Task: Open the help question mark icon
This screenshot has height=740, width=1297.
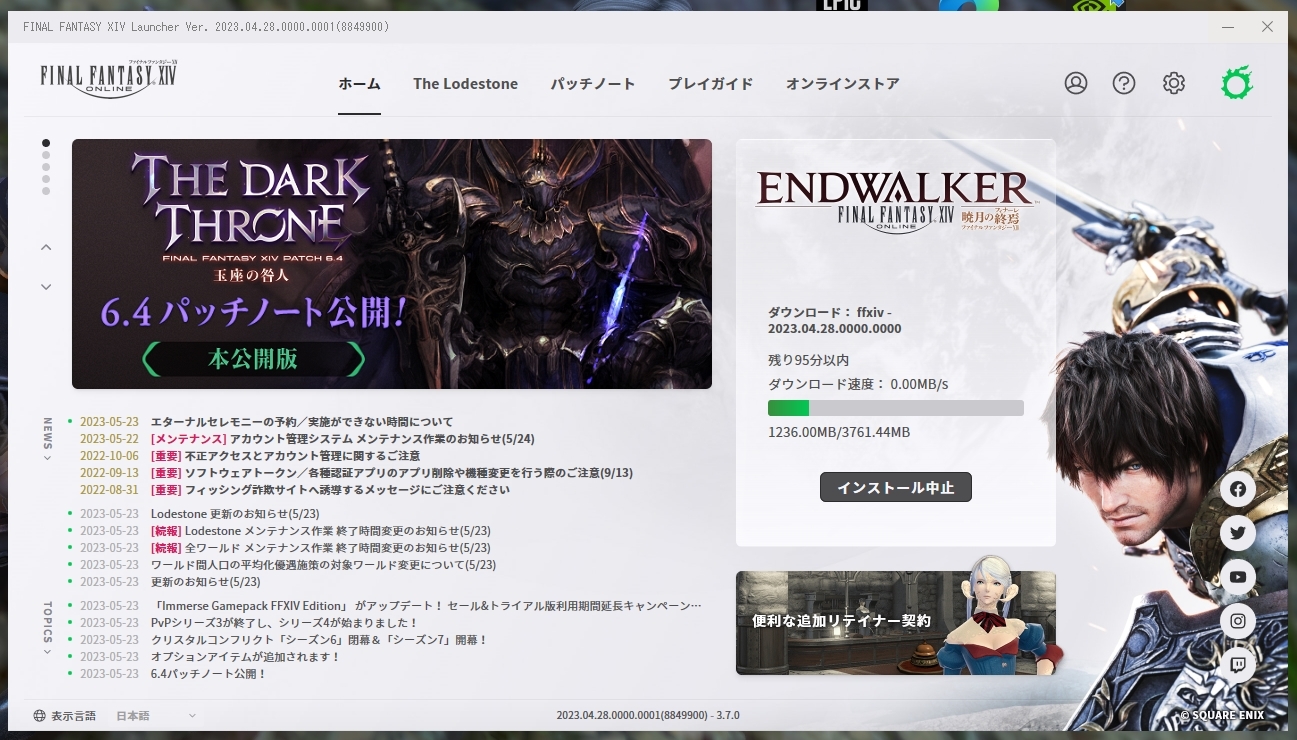Action: click(x=1124, y=83)
